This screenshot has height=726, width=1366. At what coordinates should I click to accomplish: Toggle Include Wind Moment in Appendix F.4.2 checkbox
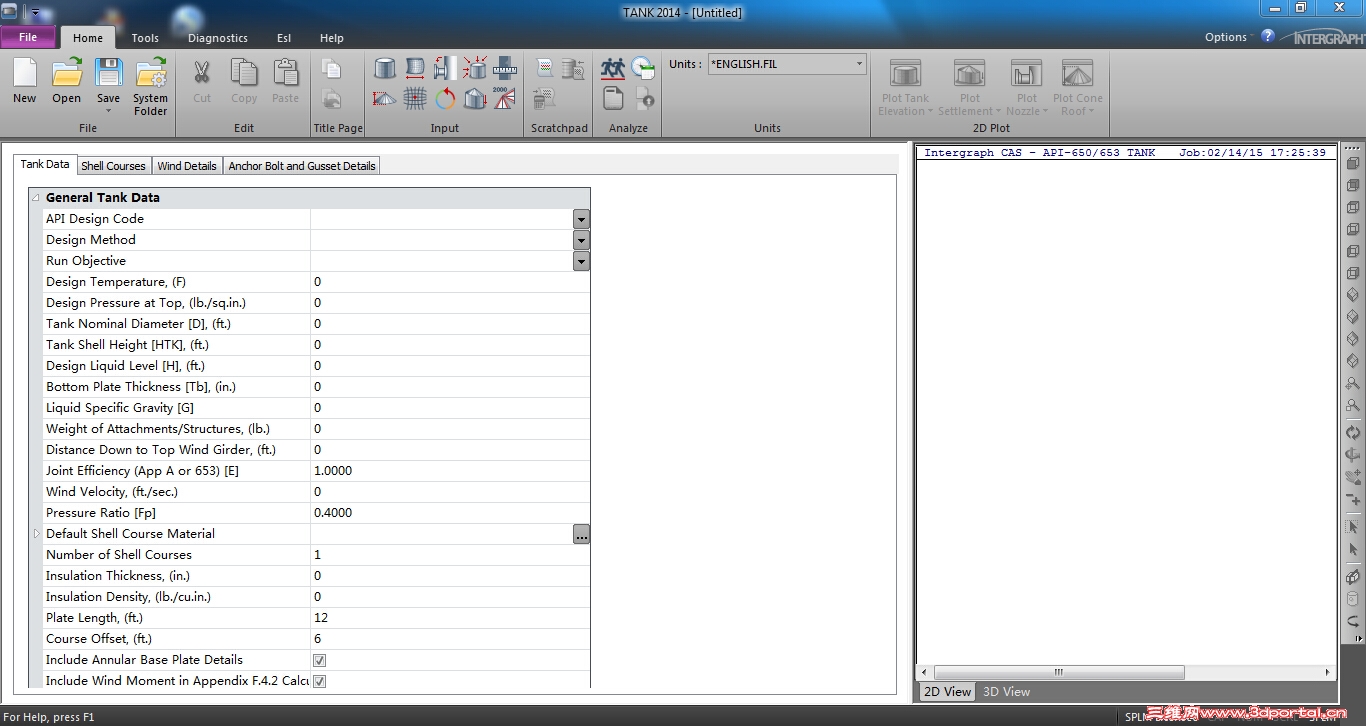(319, 681)
